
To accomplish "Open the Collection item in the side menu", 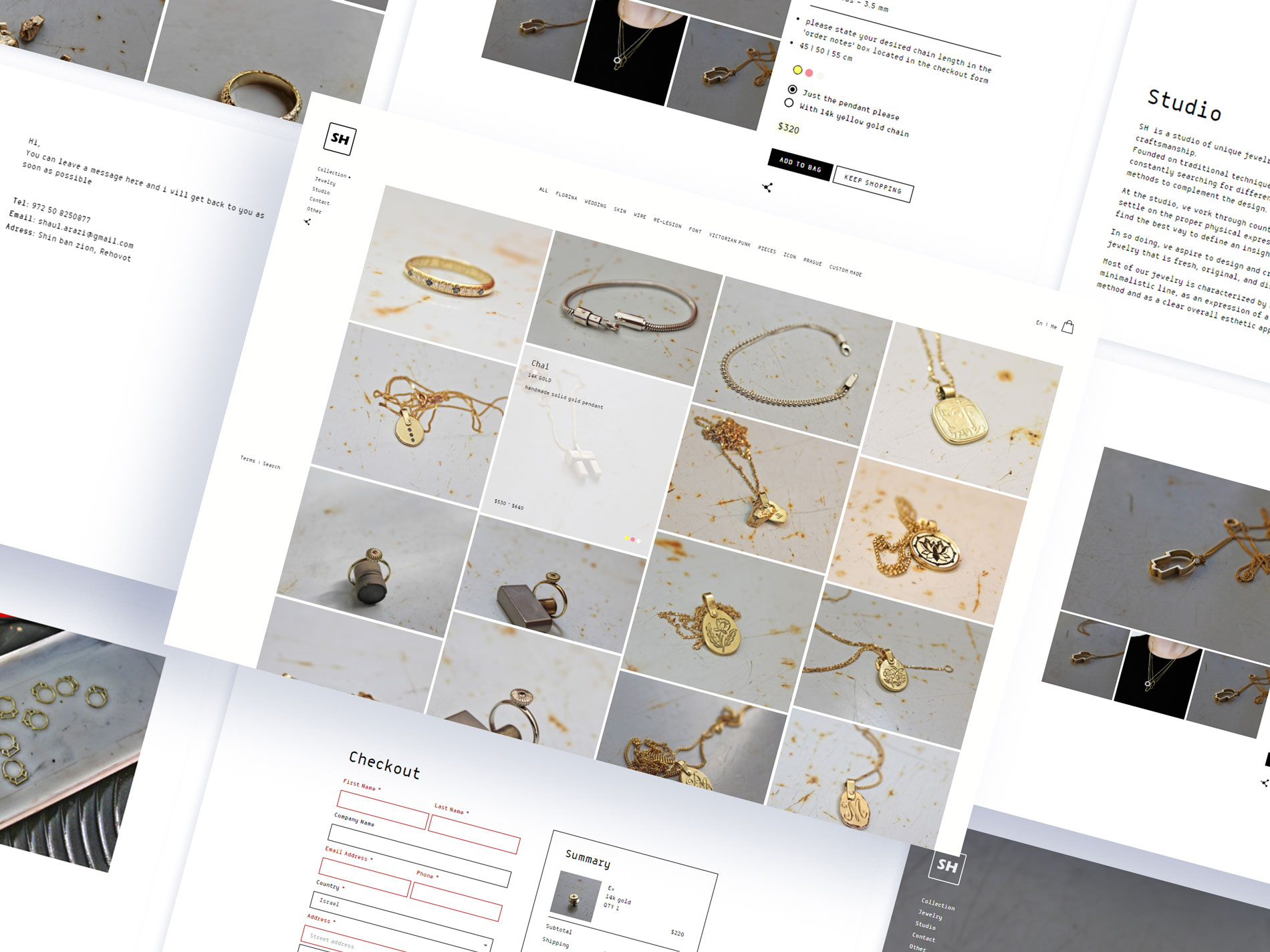I will (333, 173).
